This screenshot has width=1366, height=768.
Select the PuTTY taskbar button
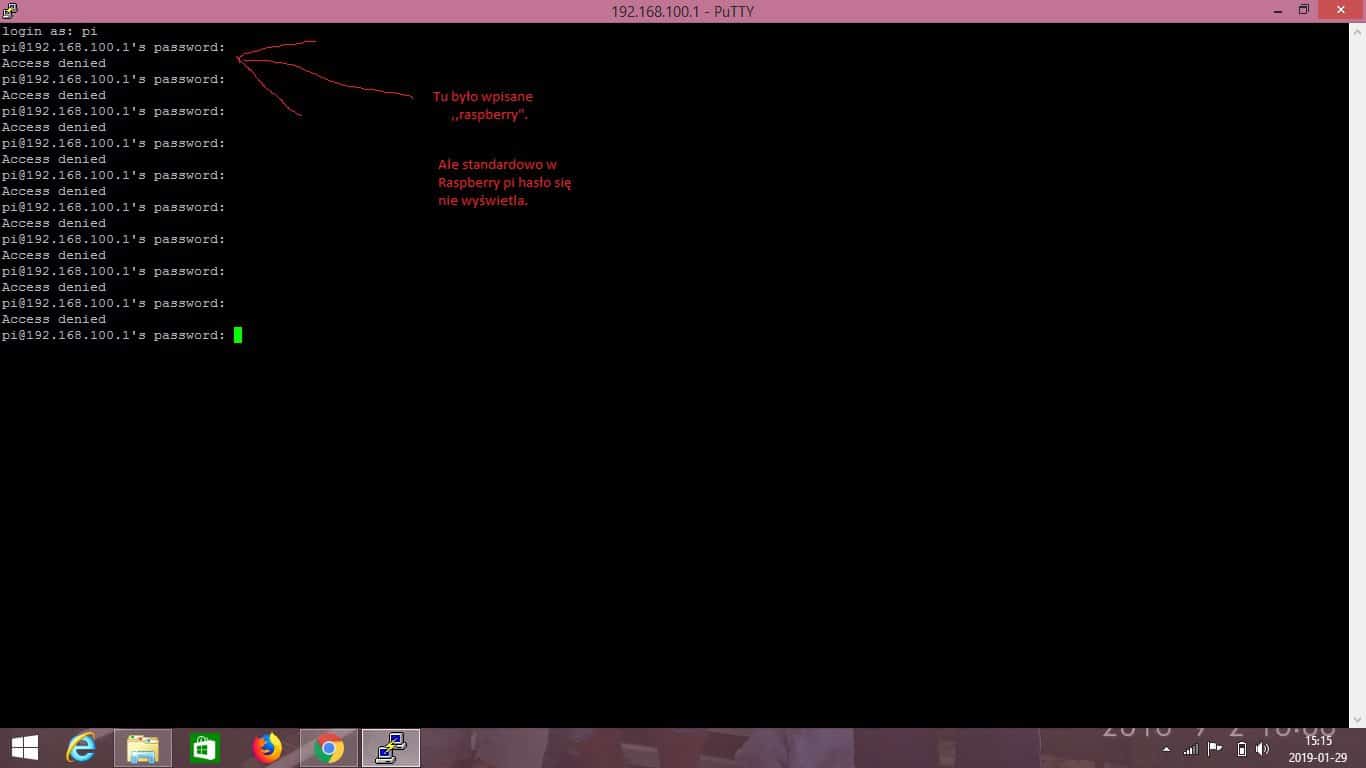(x=390, y=748)
